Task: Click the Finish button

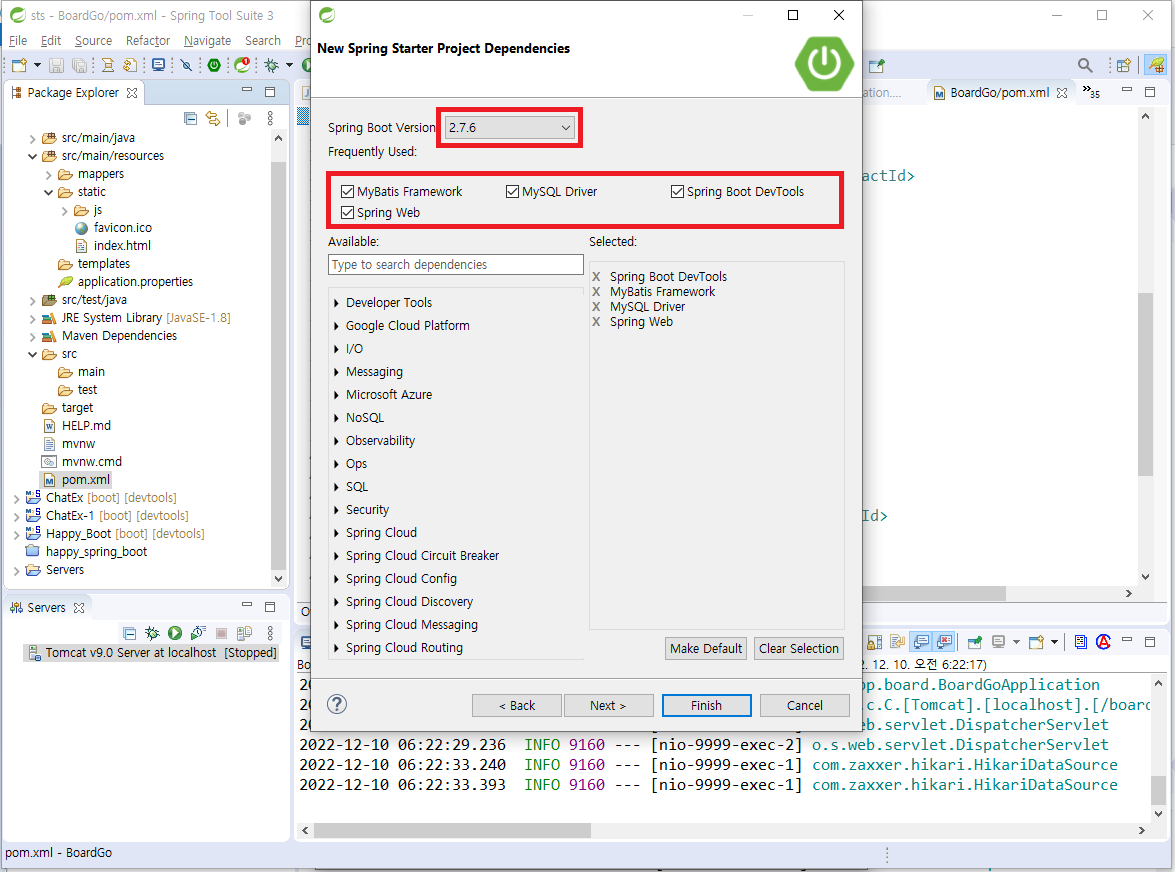Action: (706, 705)
